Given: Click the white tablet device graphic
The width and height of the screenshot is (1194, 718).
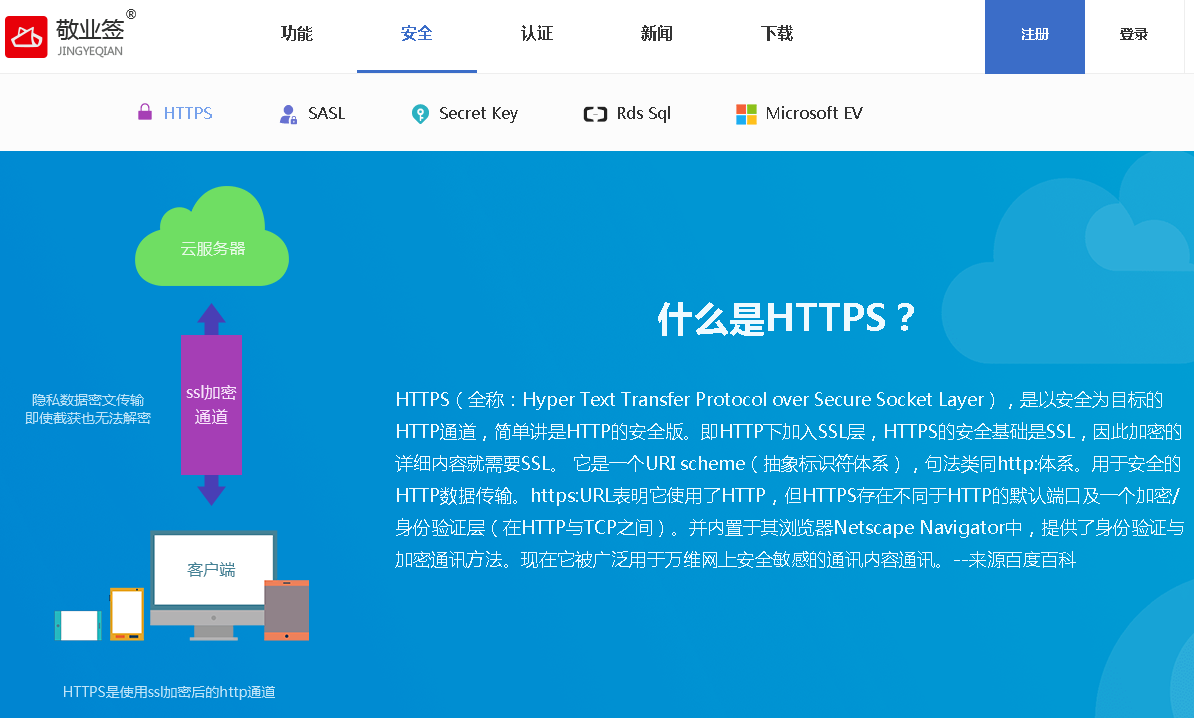Looking at the screenshot, I should coord(78,625).
